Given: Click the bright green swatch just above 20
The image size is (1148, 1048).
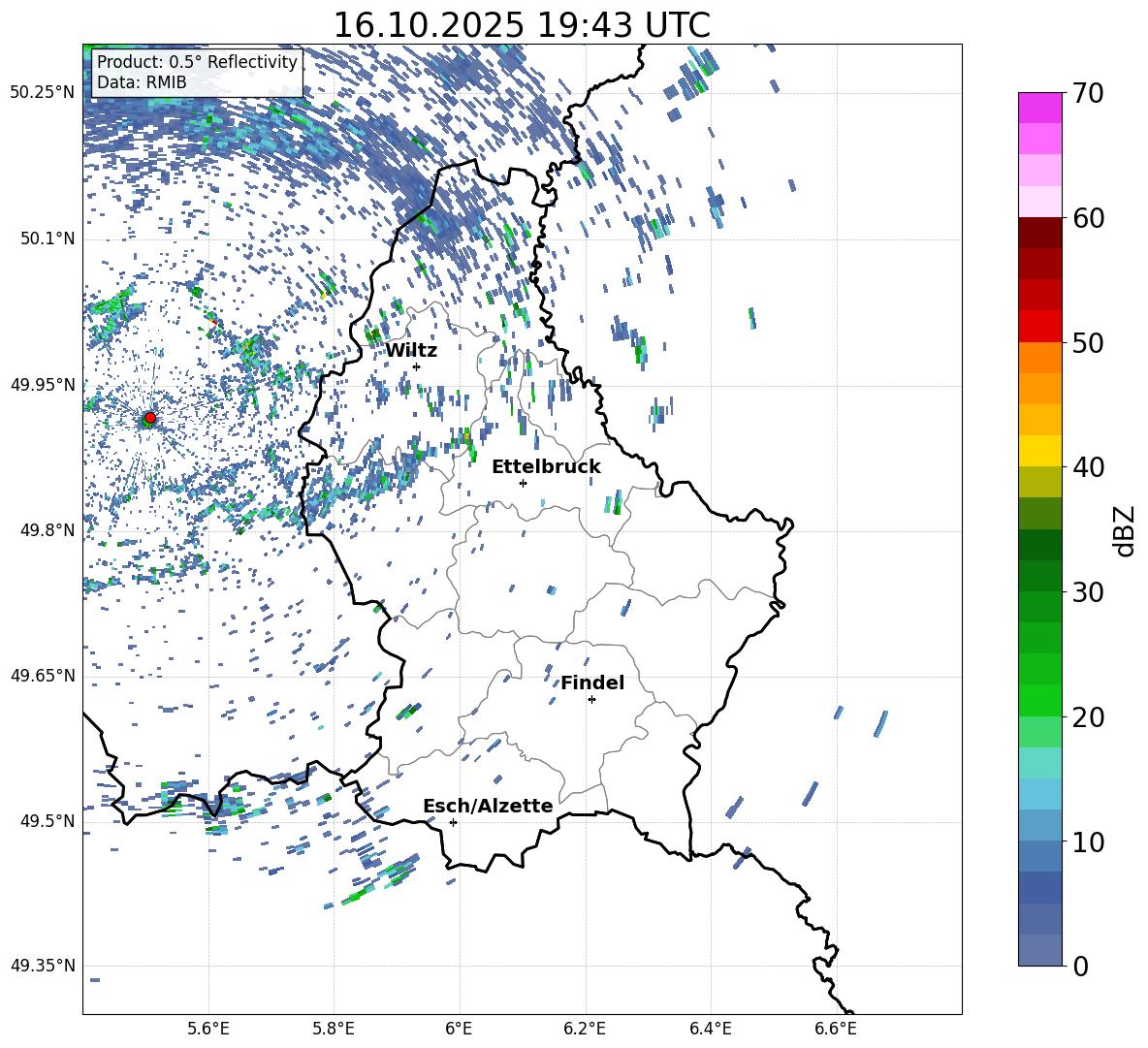Looking at the screenshot, I should tap(1040, 700).
